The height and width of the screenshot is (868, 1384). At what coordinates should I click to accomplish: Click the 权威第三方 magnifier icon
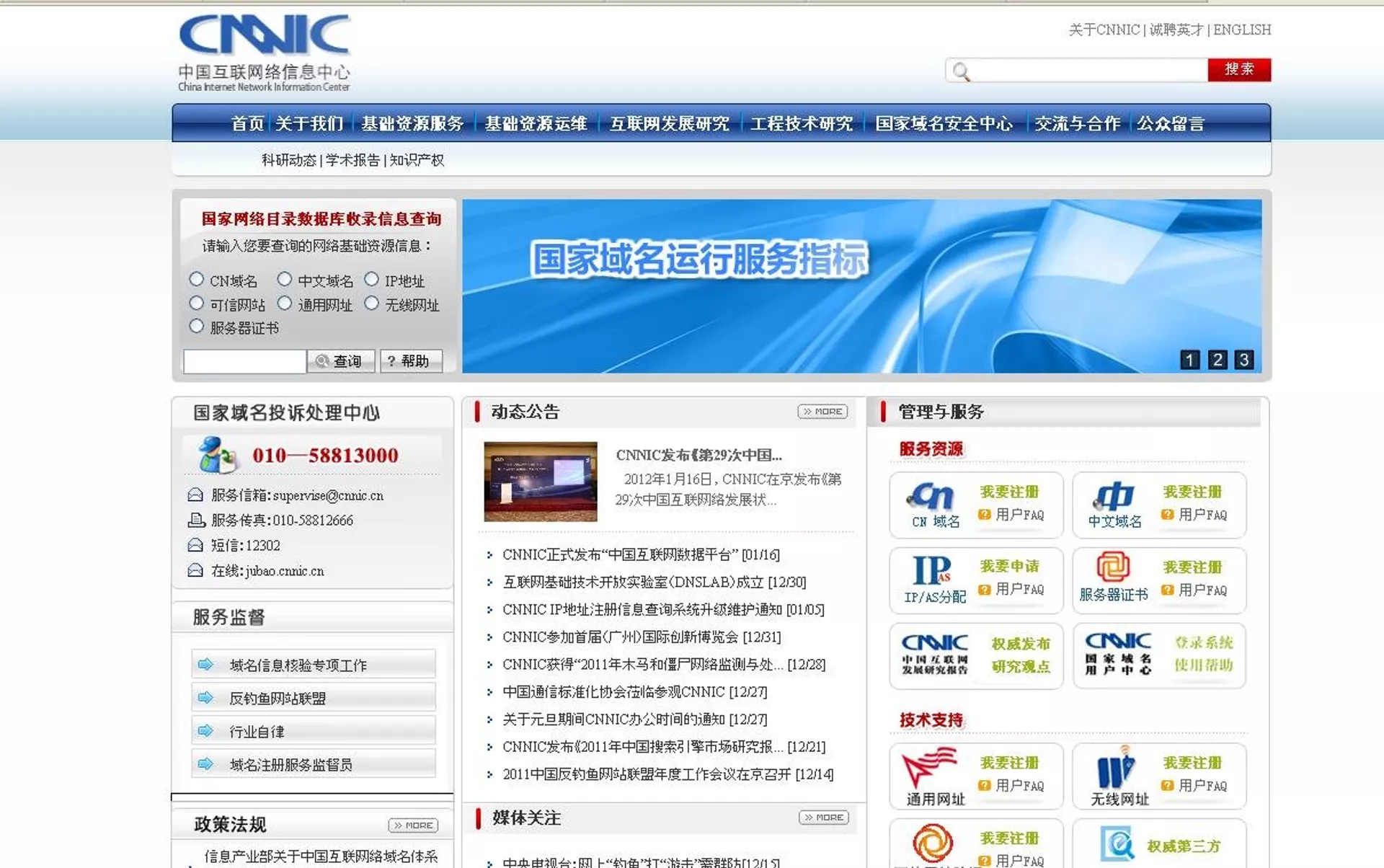click(1118, 844)
